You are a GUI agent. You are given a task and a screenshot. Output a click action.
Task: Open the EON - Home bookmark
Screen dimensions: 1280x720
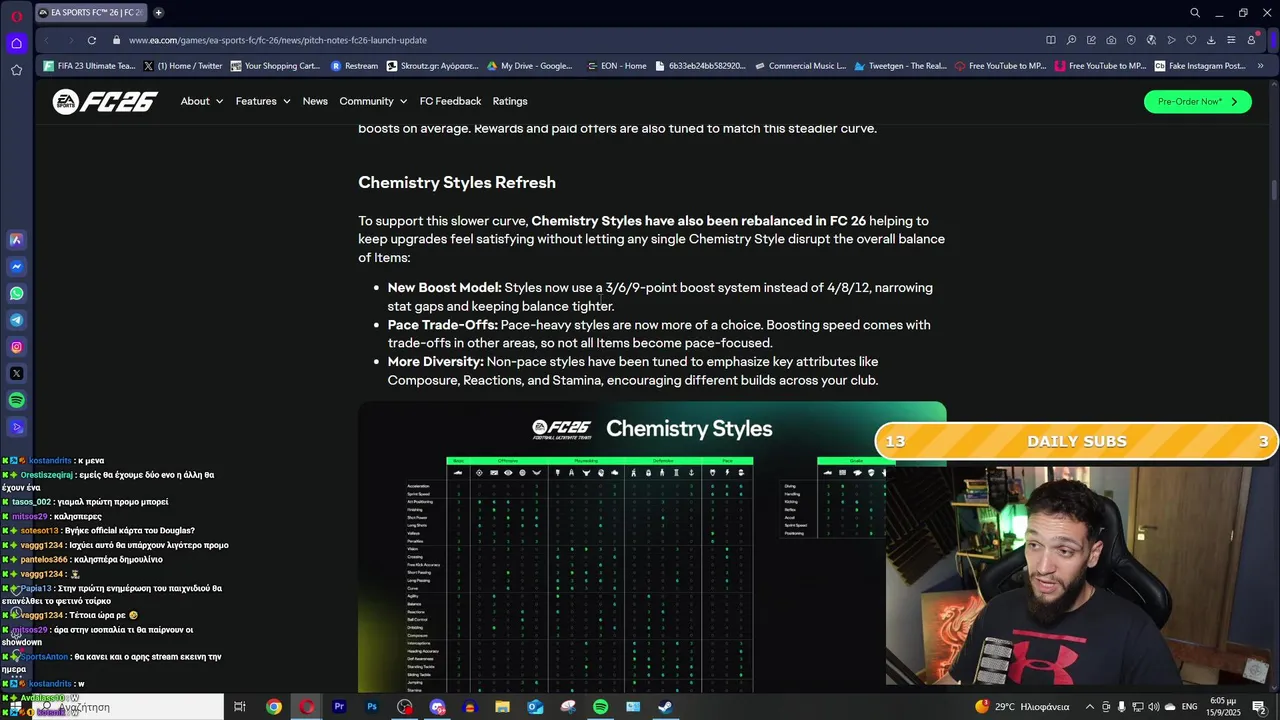click(x=616, y=66)
